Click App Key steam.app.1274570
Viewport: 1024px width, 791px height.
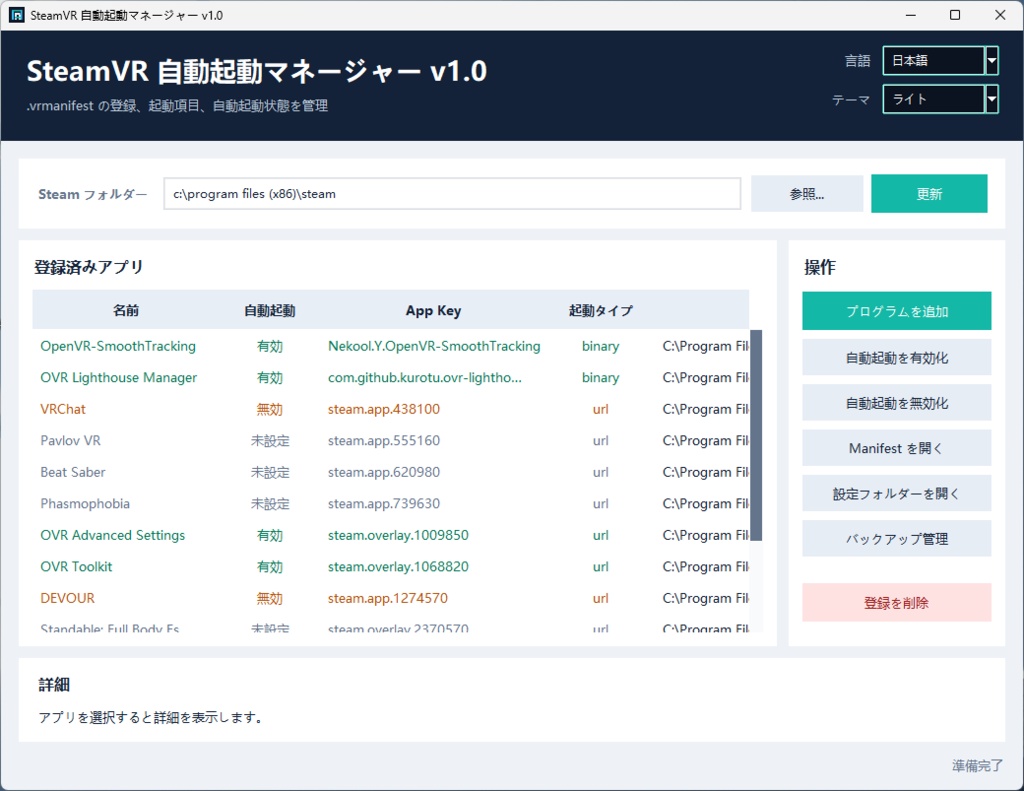pos(388,598)
